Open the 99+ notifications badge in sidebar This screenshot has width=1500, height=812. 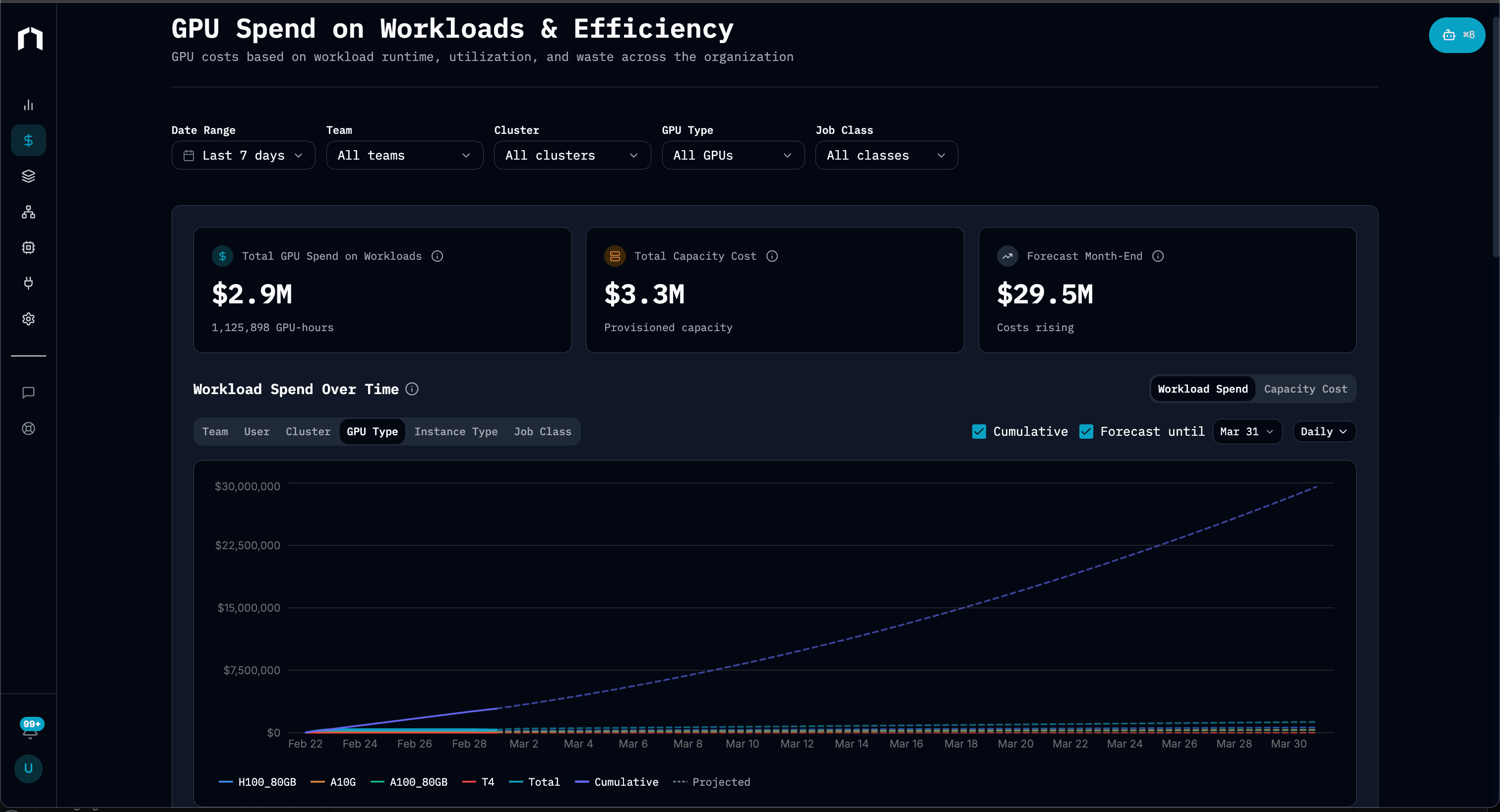click(31, 724)
